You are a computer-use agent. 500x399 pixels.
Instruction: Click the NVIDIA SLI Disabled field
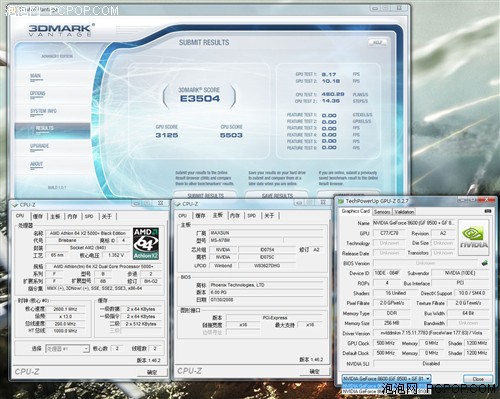coord(430,364)
